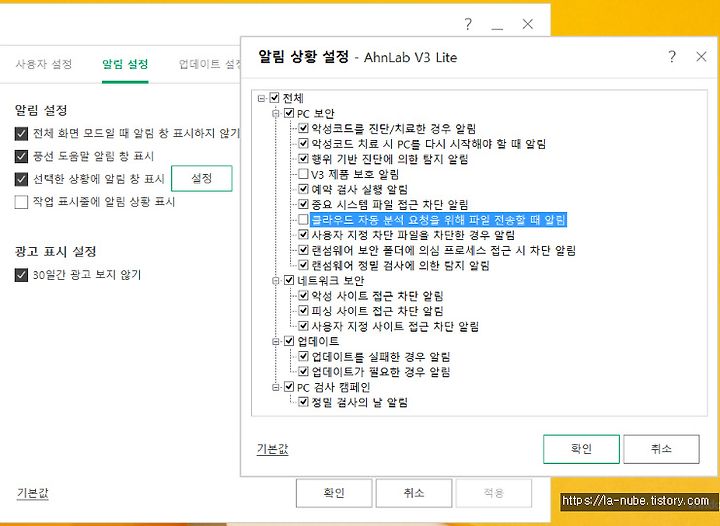Close the background settings window
Screen dimensions: 720x526
tap(528, 24)
